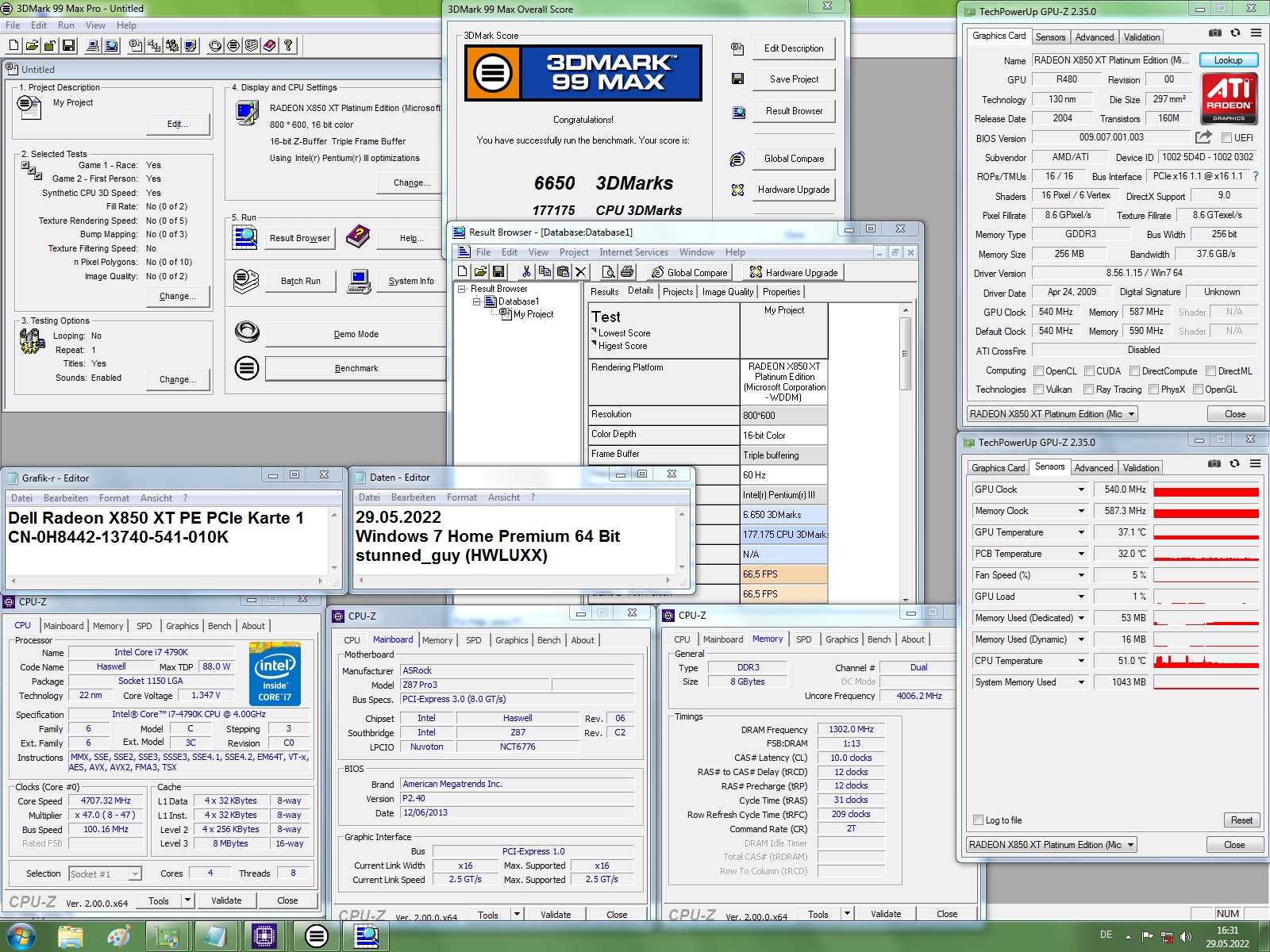The width and height of the screenshot is (1270, 952).
Task: Switch to Image Quality tab in Result Browser
Action: click(x=727, y=292)
